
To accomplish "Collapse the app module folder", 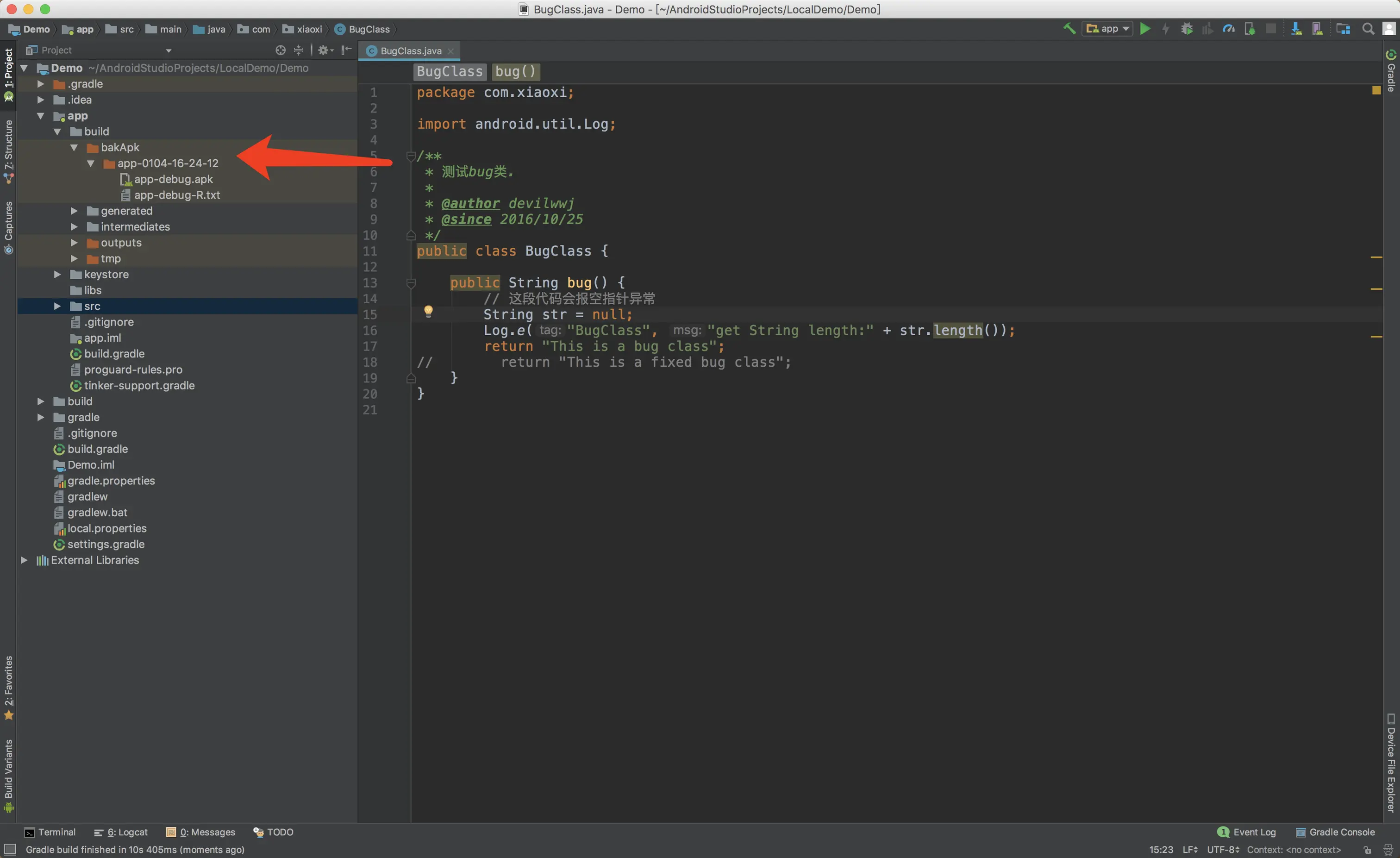I will (x=41, y=116).
